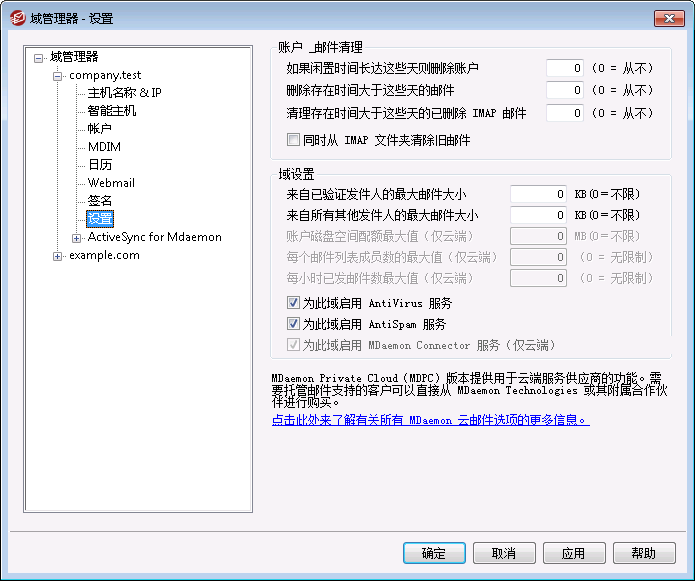The image size is (695, 581).
Task: Click the disabled 每个邮件列表成员数的最大值 field
Action: 538,257
